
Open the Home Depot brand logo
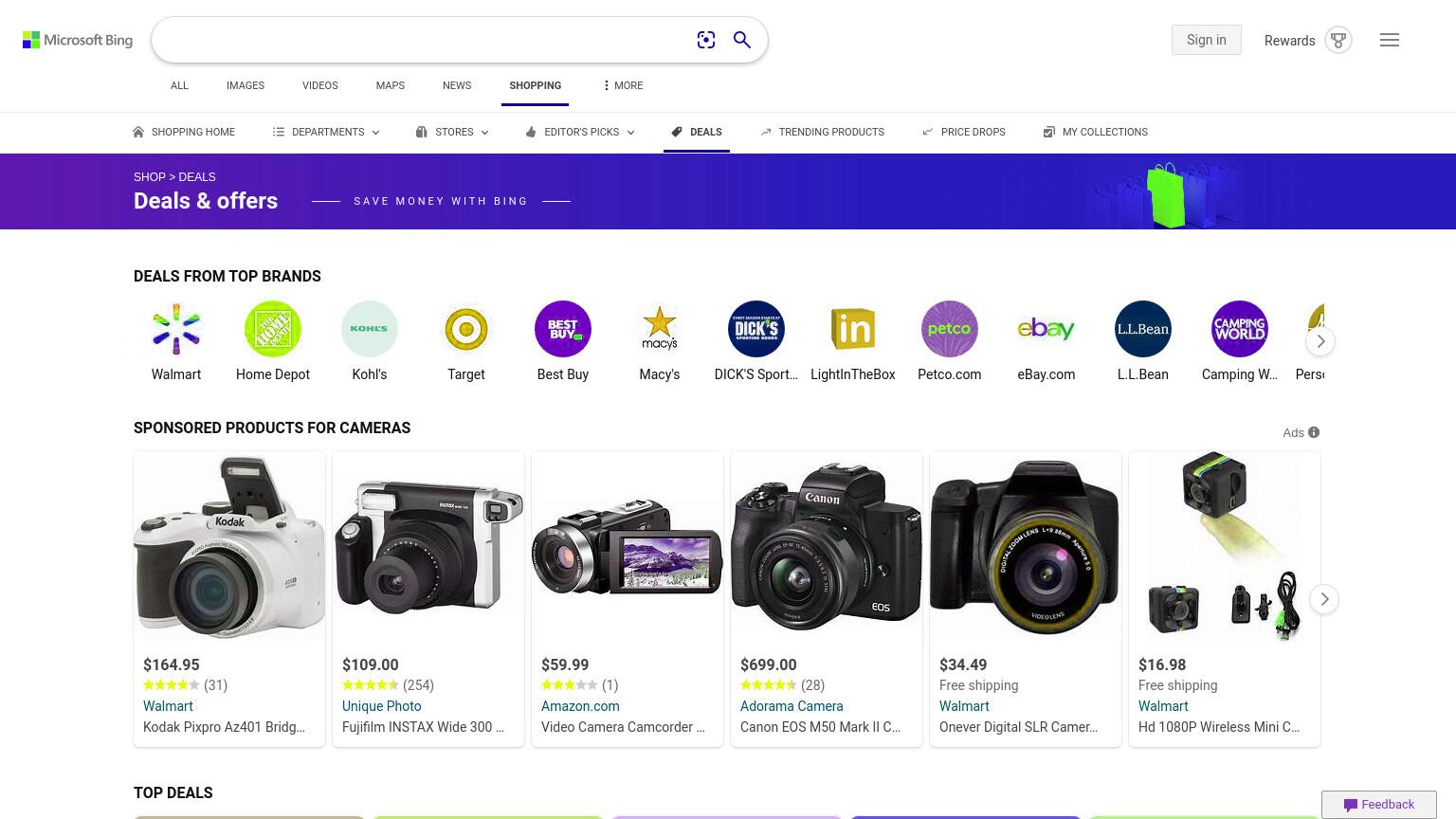[273, 329]
